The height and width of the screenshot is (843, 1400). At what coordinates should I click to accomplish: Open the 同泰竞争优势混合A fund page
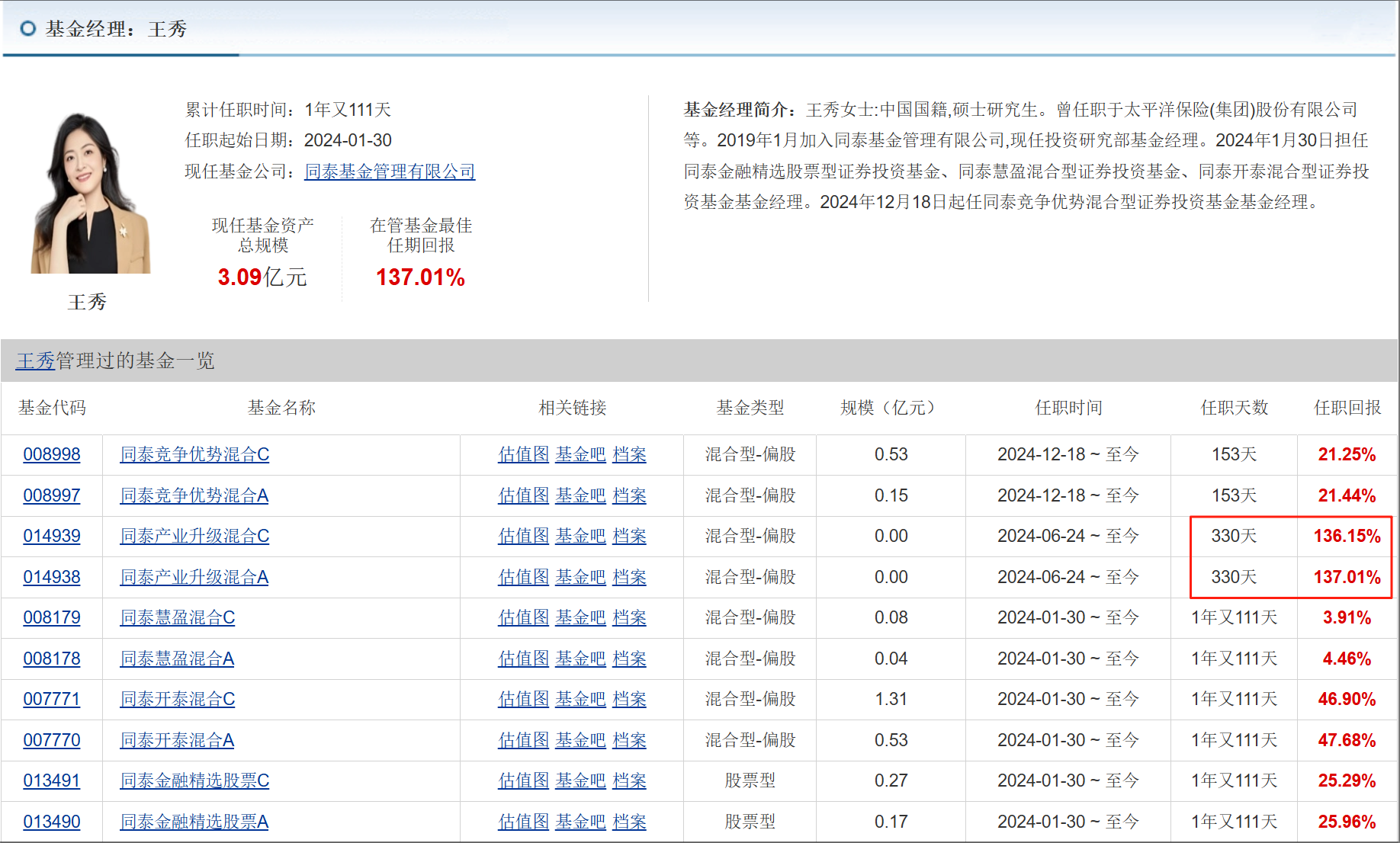194,495
